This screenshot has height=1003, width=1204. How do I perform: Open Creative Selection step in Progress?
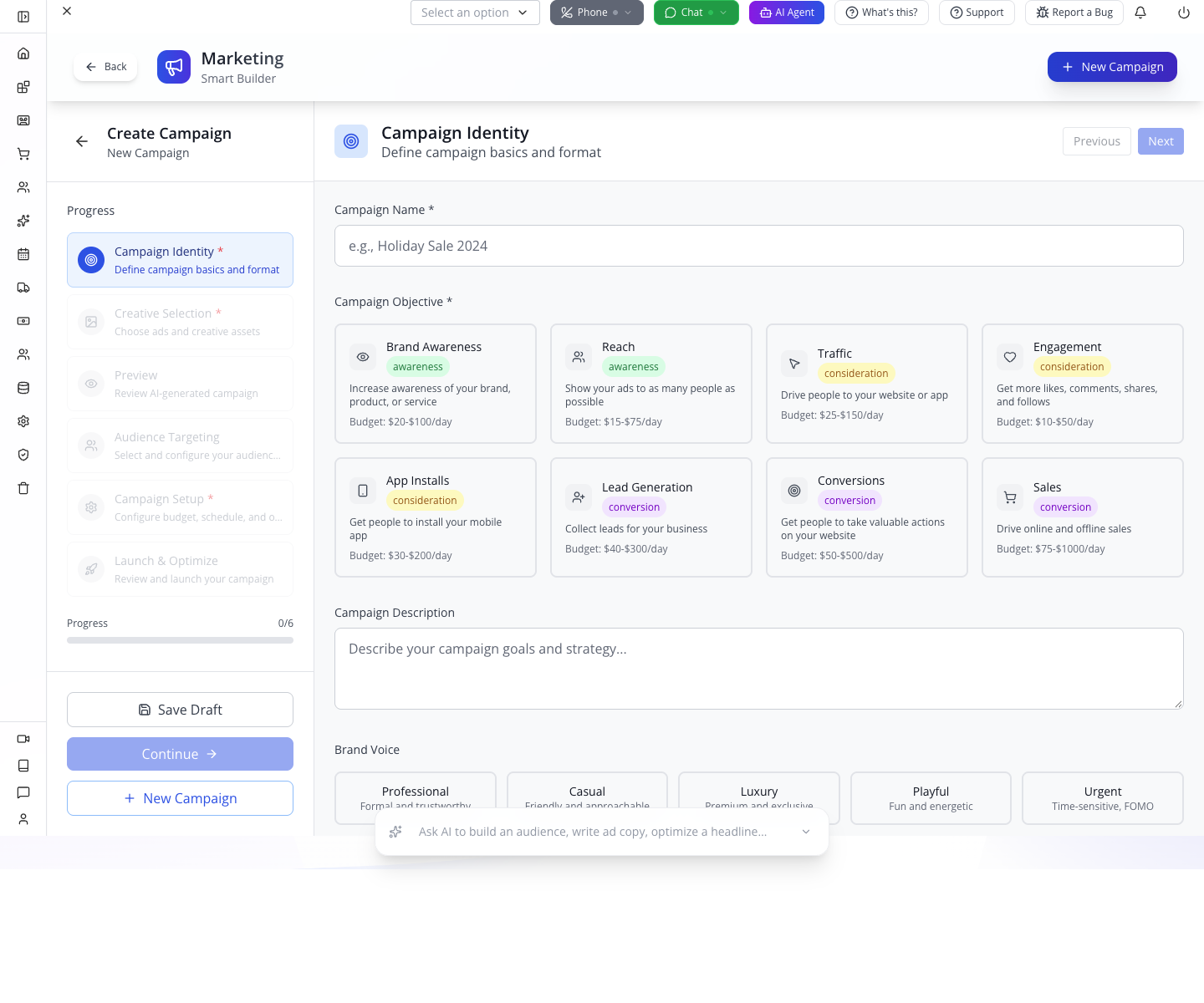click(x=180, y=322)
